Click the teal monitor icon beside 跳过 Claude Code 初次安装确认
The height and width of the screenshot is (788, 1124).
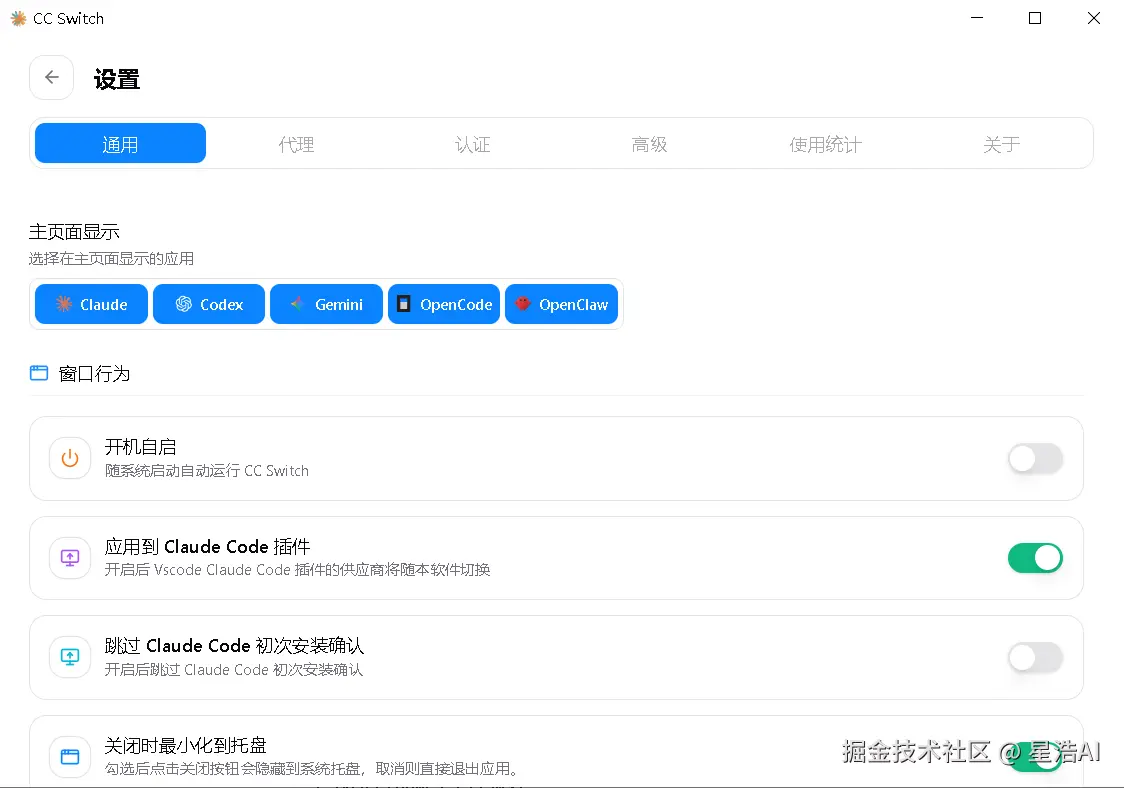70,657
